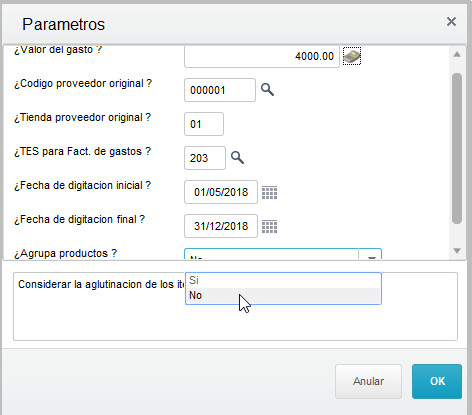Click the magnifier next to Codigo proveedor original
The width and height of the screenshot is (472, 415).
tap(267, 90)
